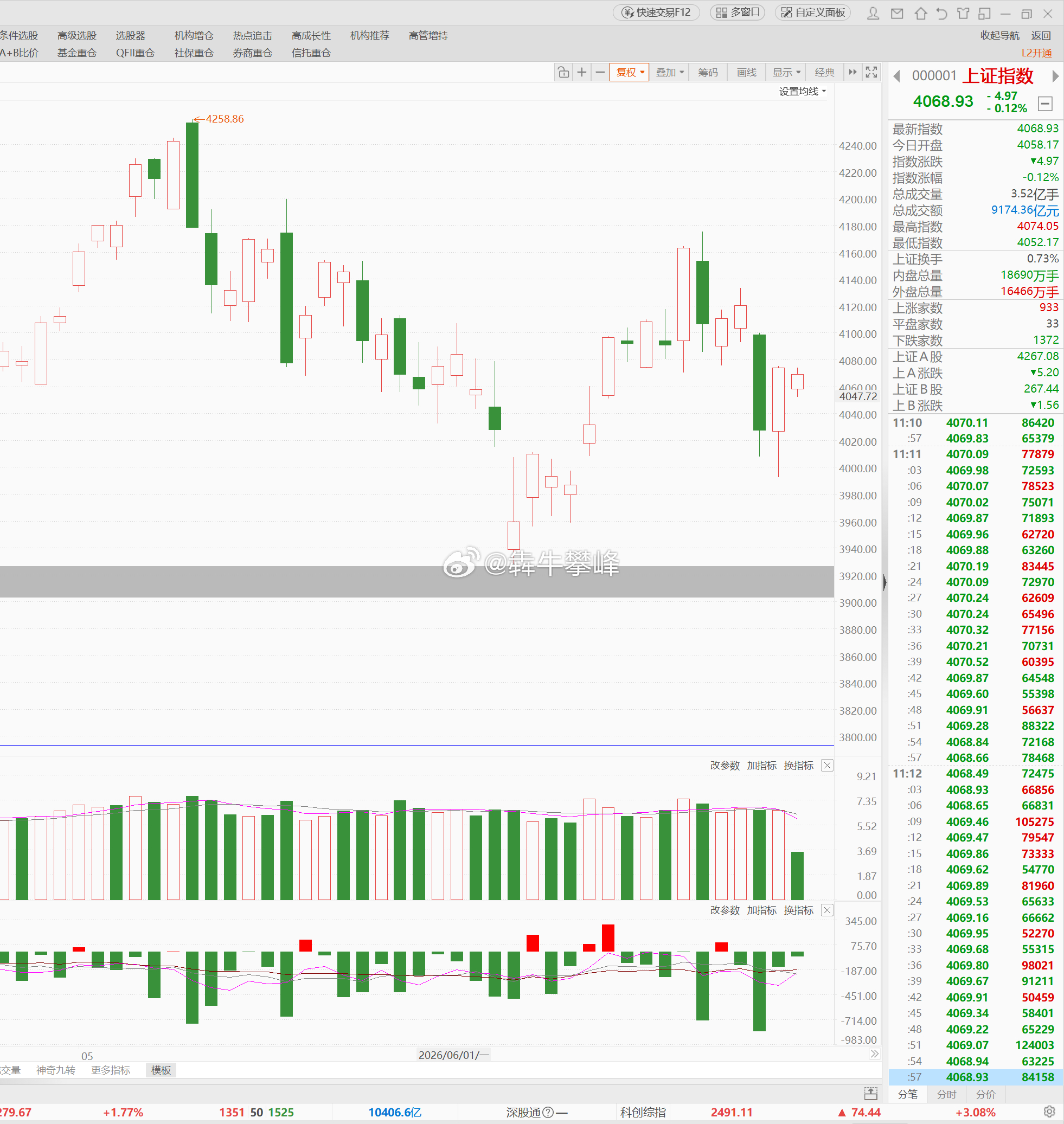
Task: Click 改参数 on lower indicator panel
Action: tap(725, 910)
